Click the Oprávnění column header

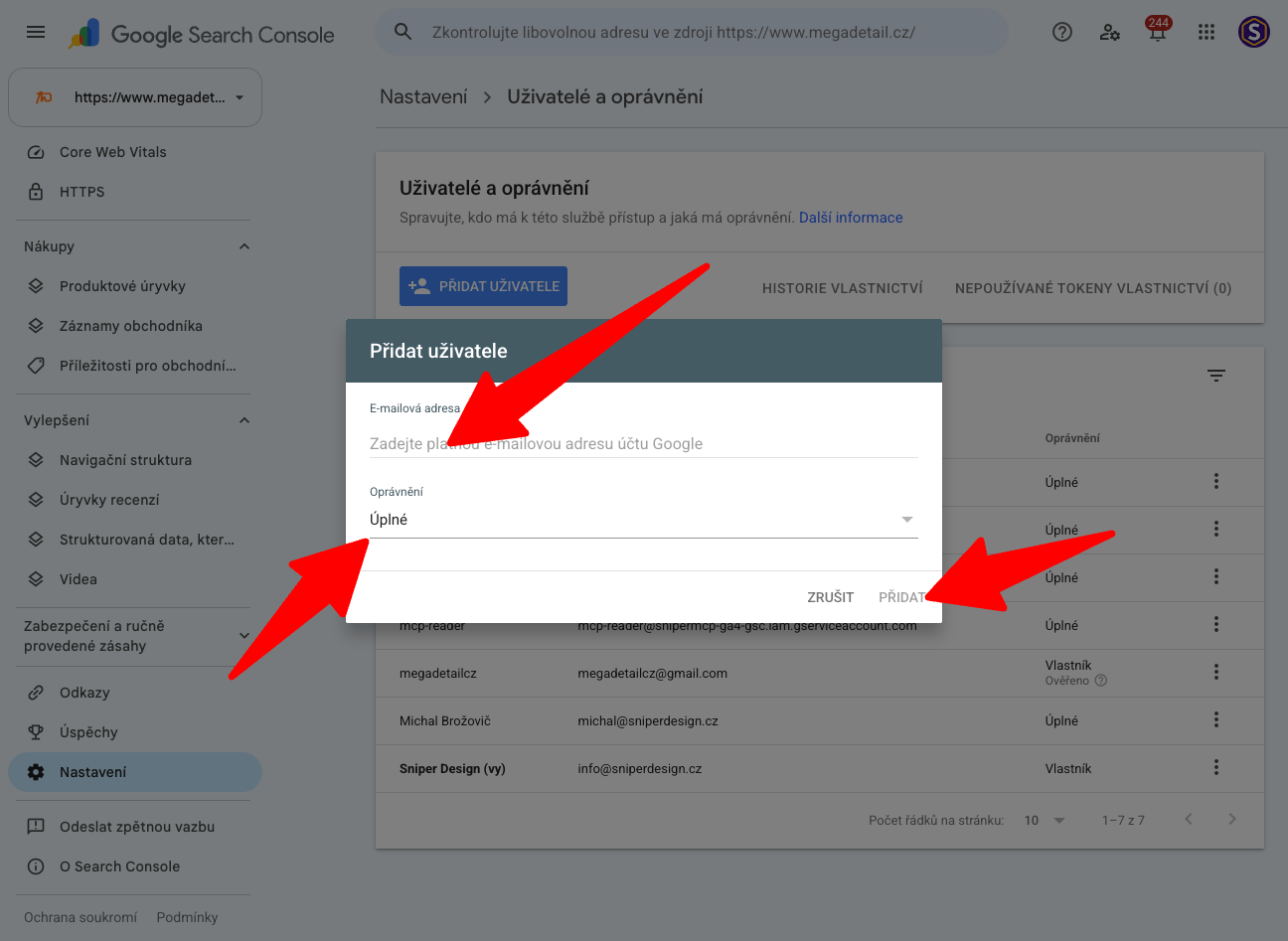[x=1072, y=438]
